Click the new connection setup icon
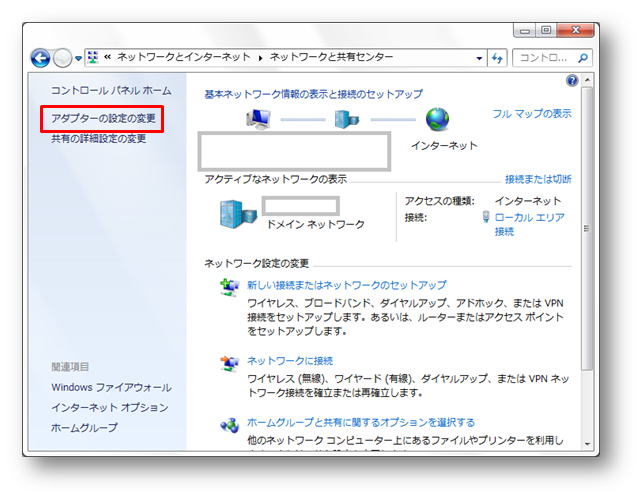The width and height of the screenshot is (642, 499). (x=229, y=287)
